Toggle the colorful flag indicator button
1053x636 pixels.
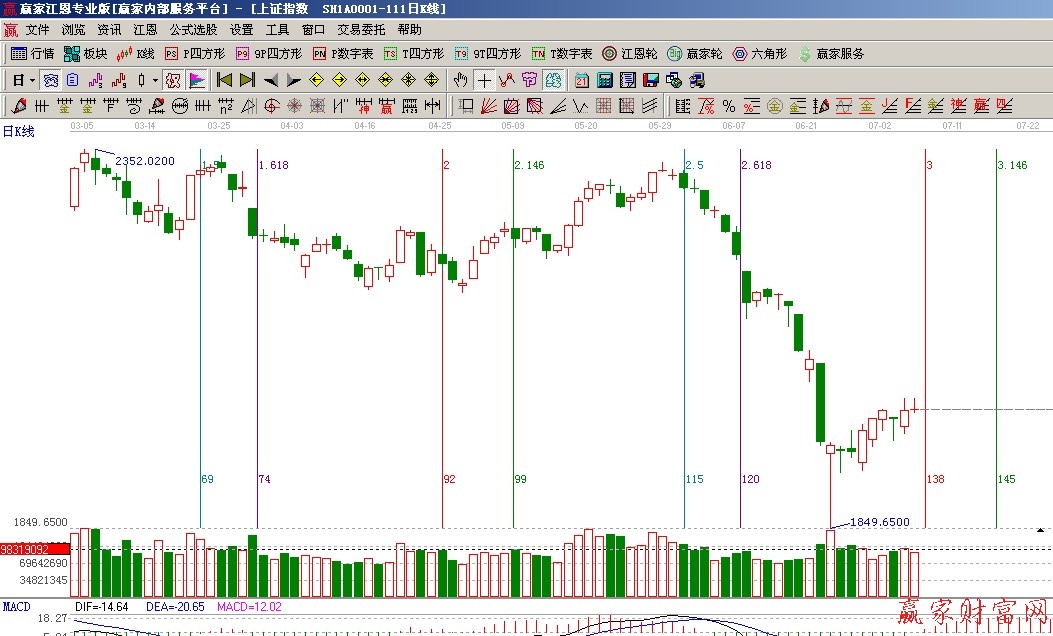click(x=197, y=80)
